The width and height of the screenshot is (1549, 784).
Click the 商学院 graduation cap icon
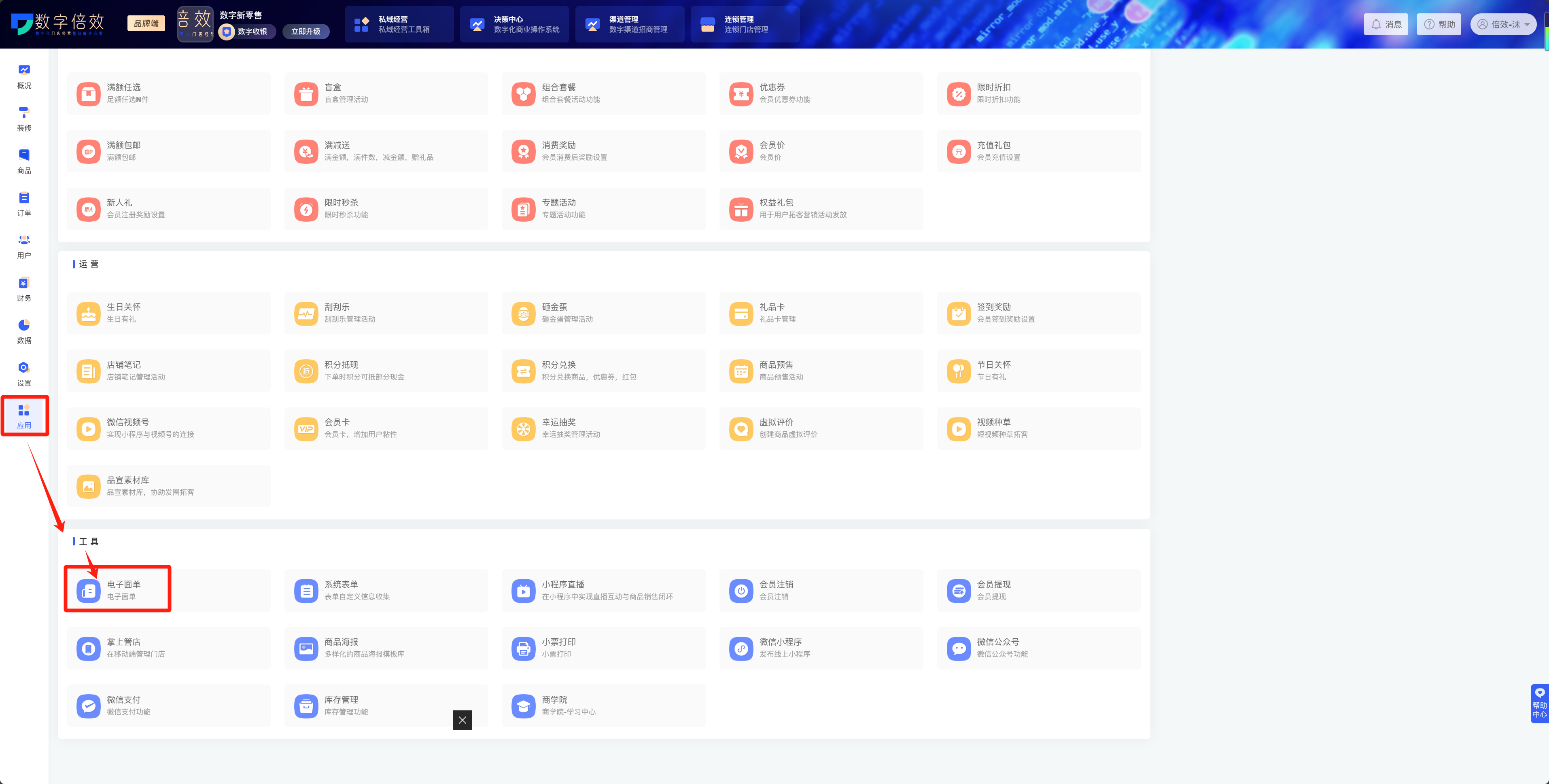coord(523,706)
